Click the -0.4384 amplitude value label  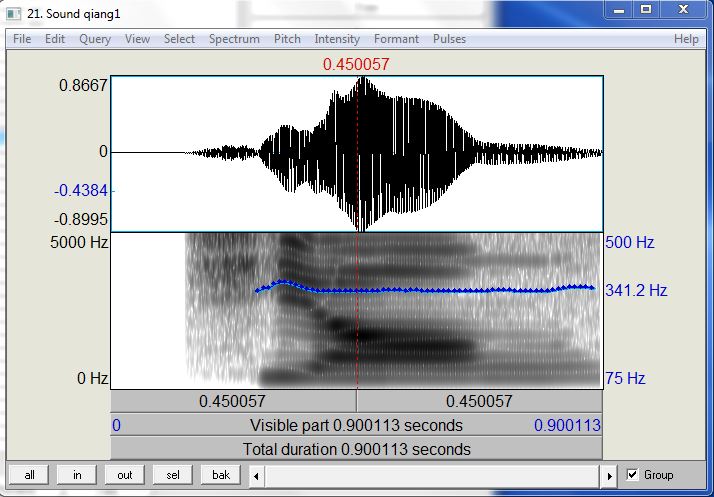(81, 190)
